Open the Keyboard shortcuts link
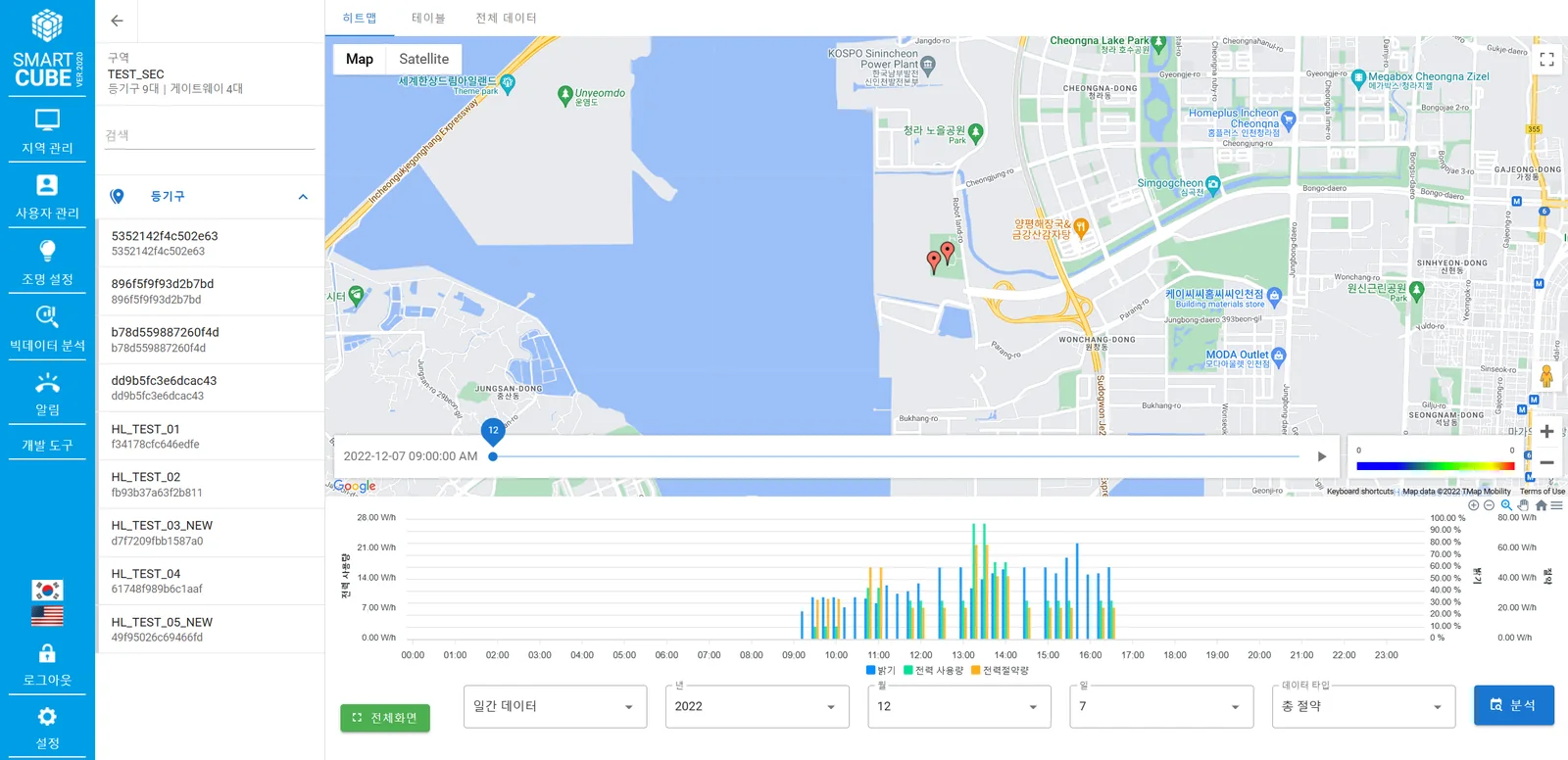The height and width of the screenshot is (760, 1568). (x=1360, y=492)
